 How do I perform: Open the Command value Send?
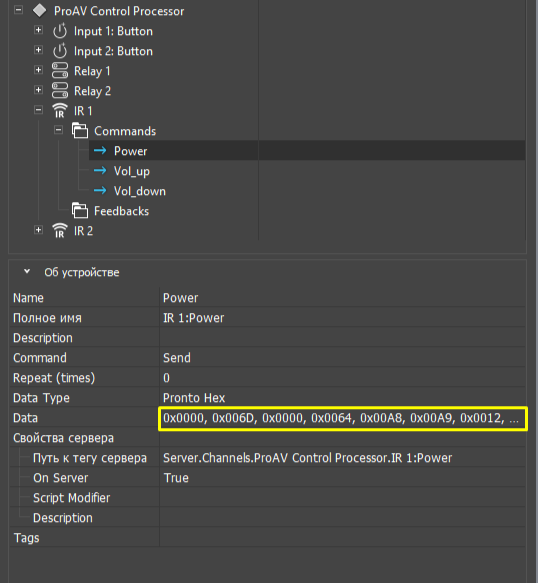coord(342,358)
